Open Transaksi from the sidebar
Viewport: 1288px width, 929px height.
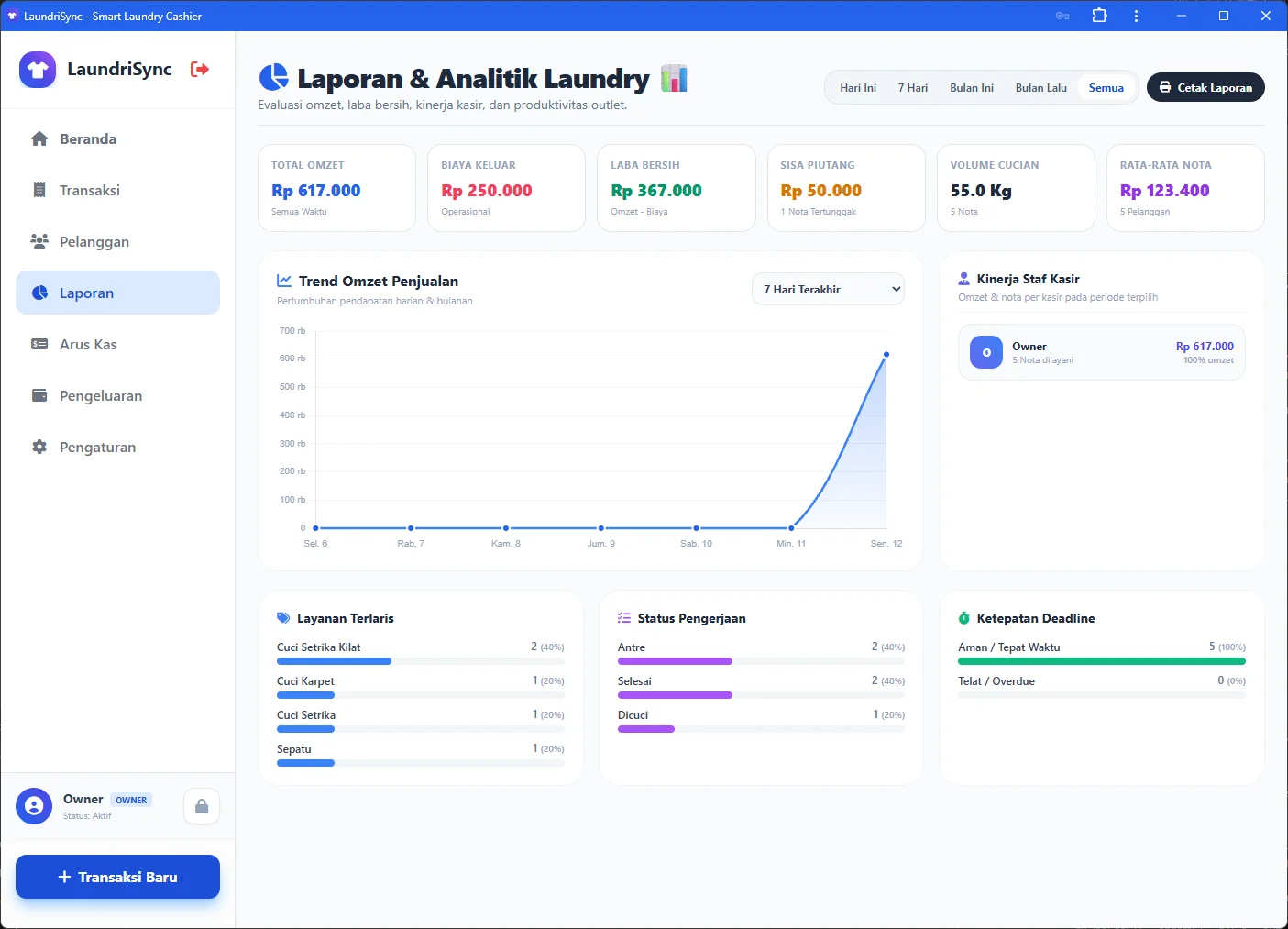point(117,191)
